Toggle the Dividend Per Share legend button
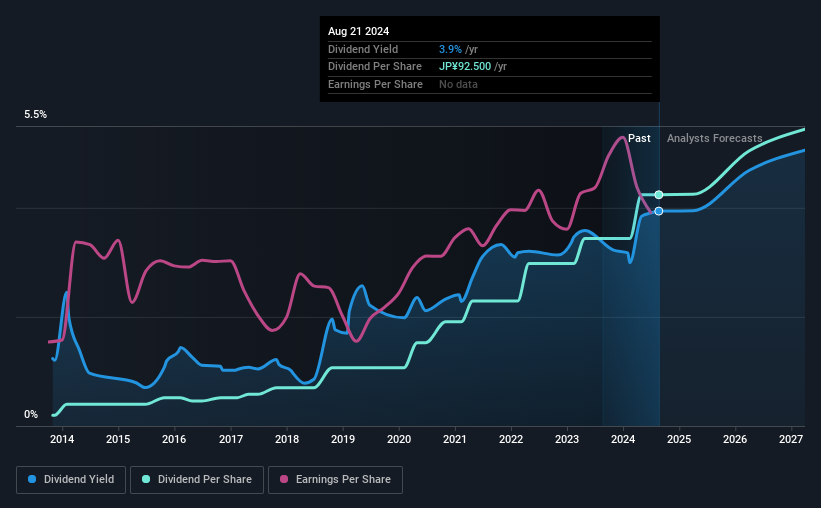This screenshot has height=508, width=821. coord(197,480)
